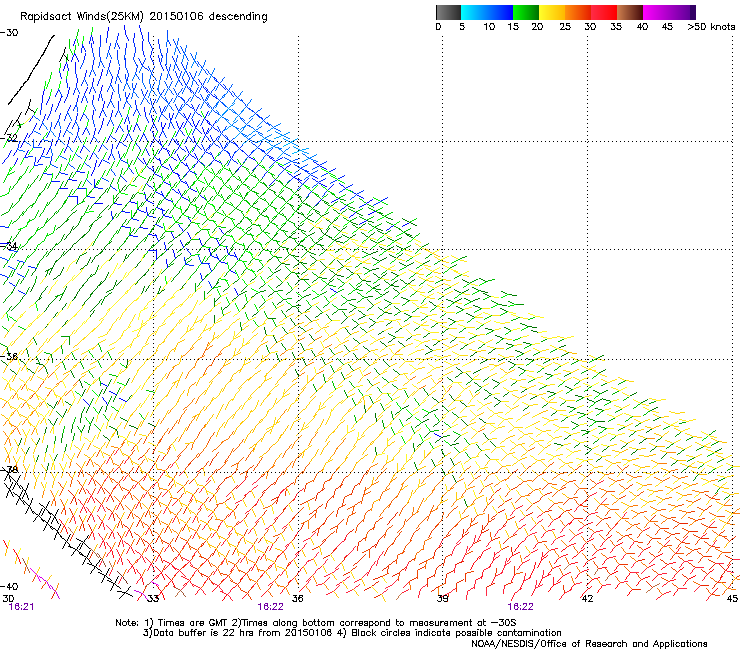Click the '>50 knots' legend label
Screen dimensions: 740x650
711,26
